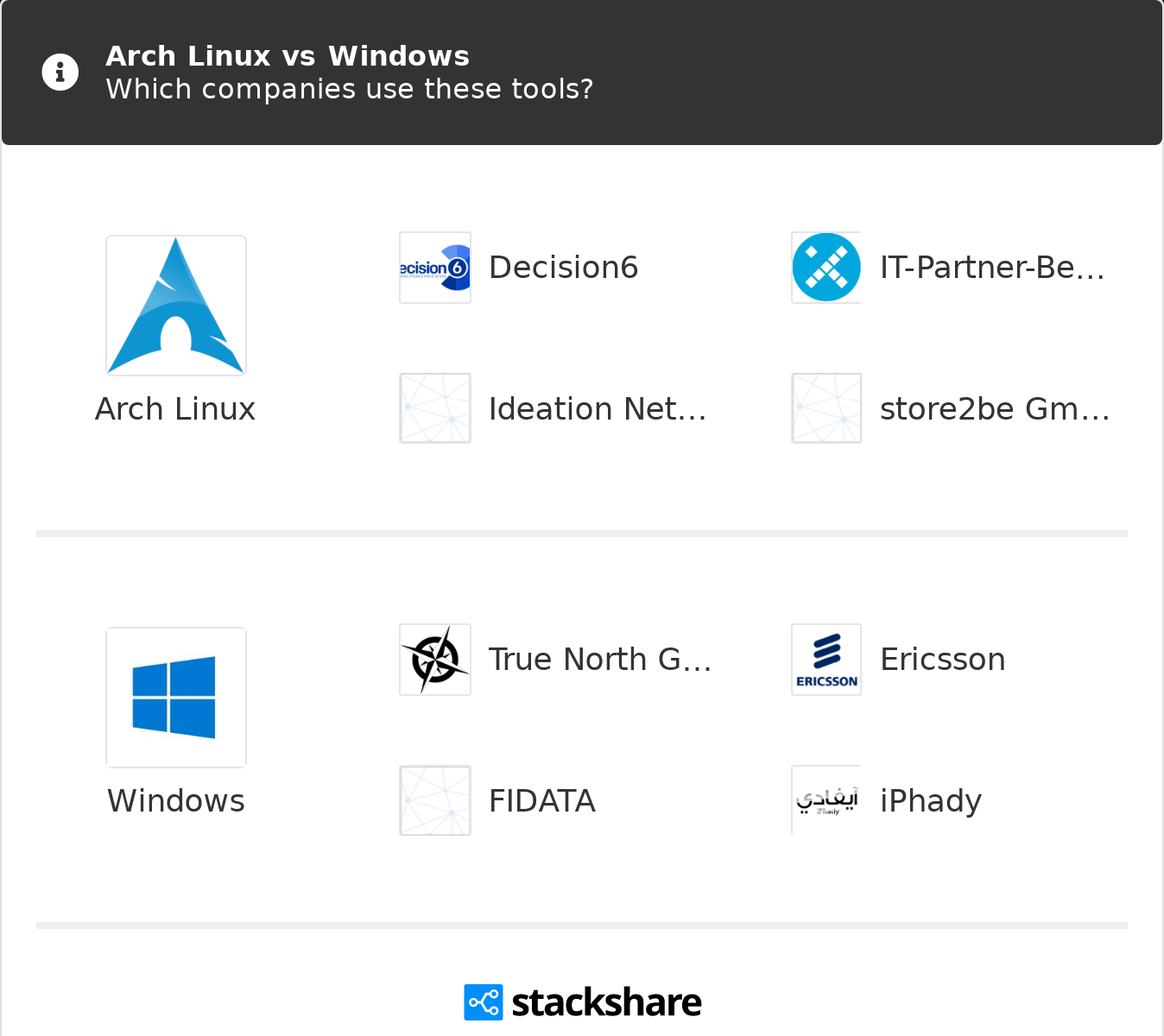Image resolution: width=1164 pixels, height=1036 pixels.
Task: Select the iPhady logo thumbnail
Action: [x=826, y=800]
